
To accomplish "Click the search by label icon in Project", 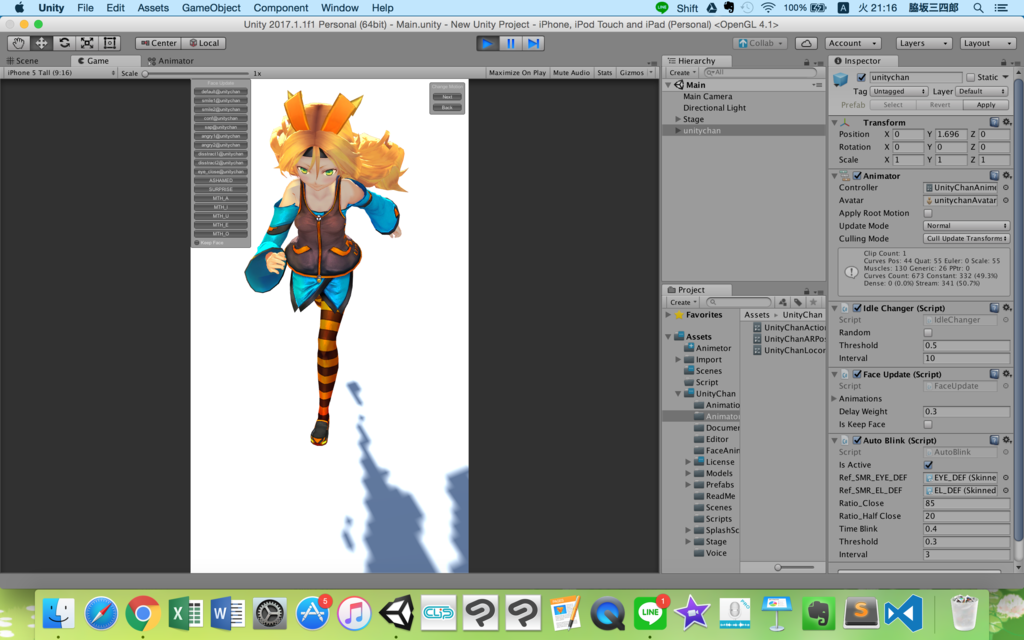I will (797, 302).
